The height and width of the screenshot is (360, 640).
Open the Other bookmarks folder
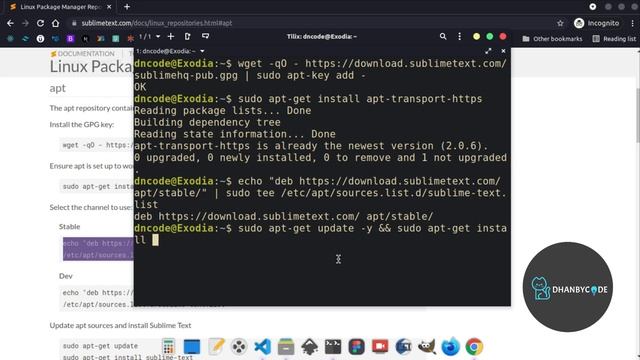(552, 39)
